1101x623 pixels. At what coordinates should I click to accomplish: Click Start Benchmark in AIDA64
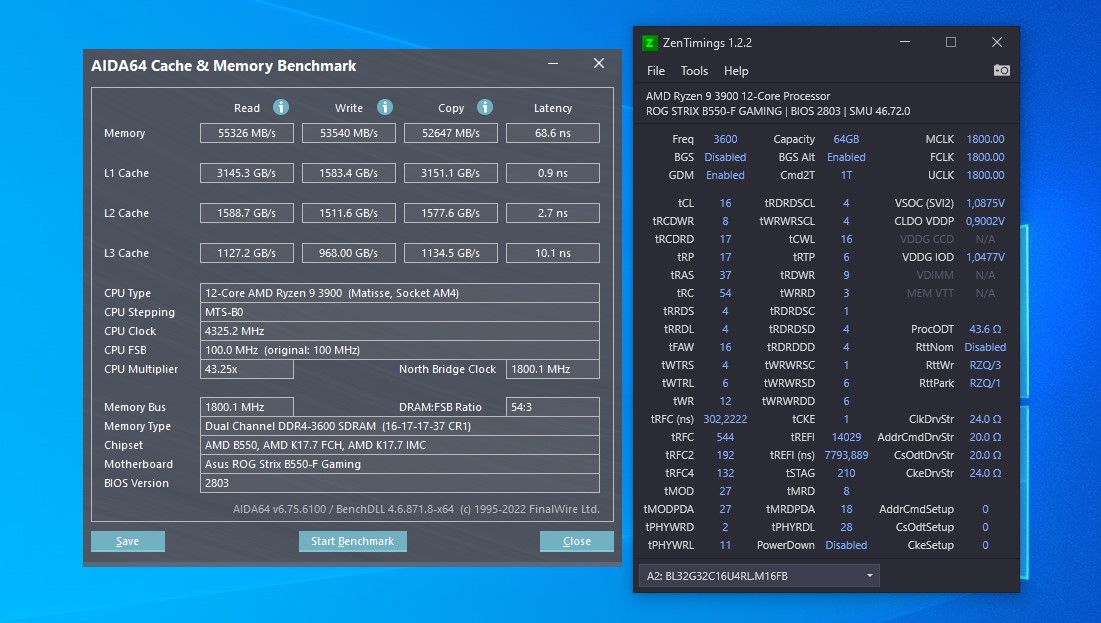pos(352,542)
